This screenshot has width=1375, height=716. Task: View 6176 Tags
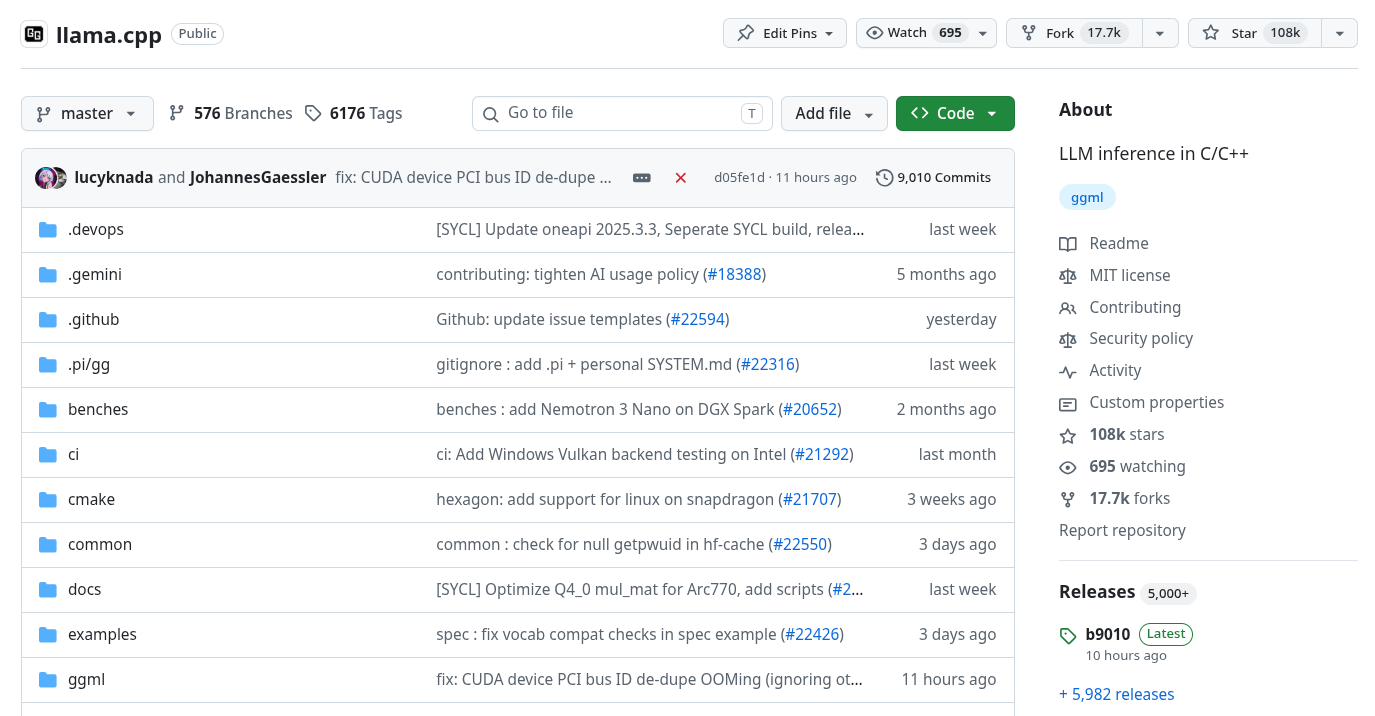pyautogui.click(x=353, y=113)
